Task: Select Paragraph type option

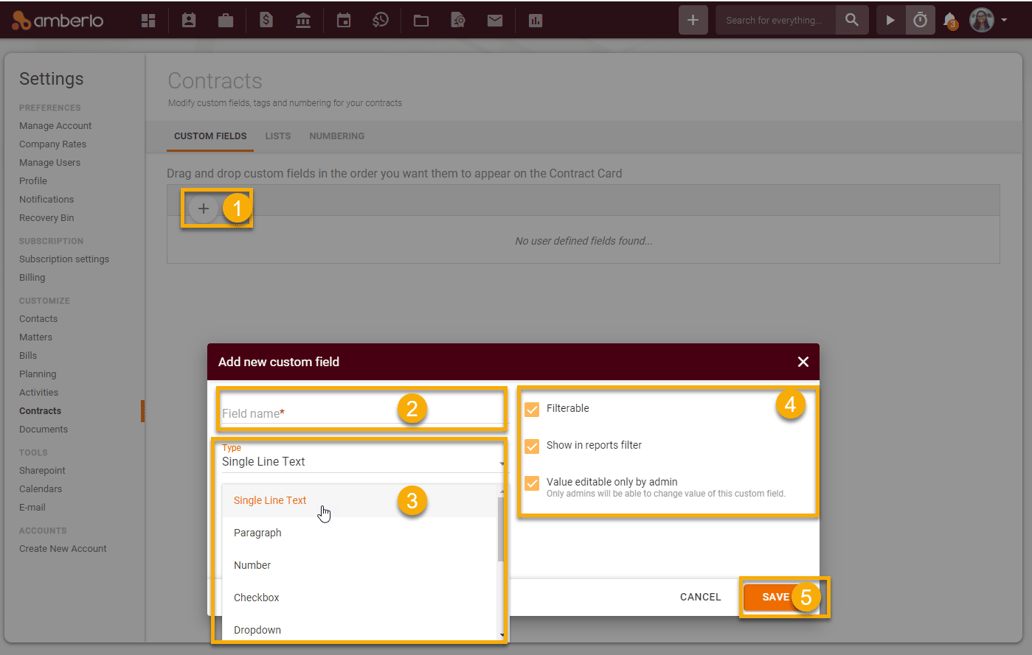Action: pos(360,533)
